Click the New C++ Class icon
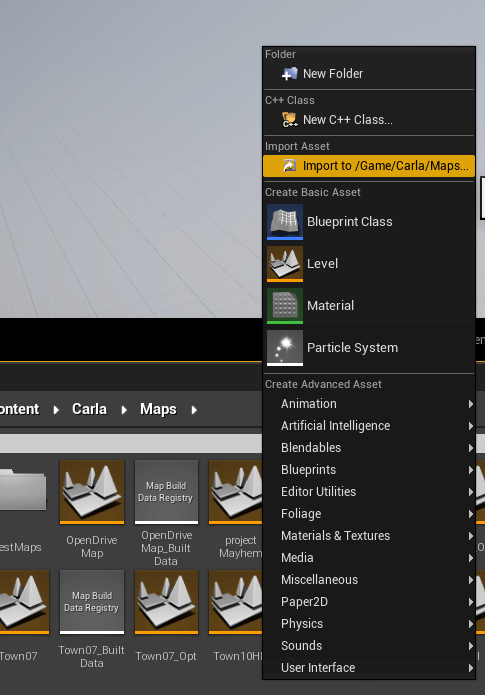This screenshot has width=485, height=695. click(x=289, y=120)
